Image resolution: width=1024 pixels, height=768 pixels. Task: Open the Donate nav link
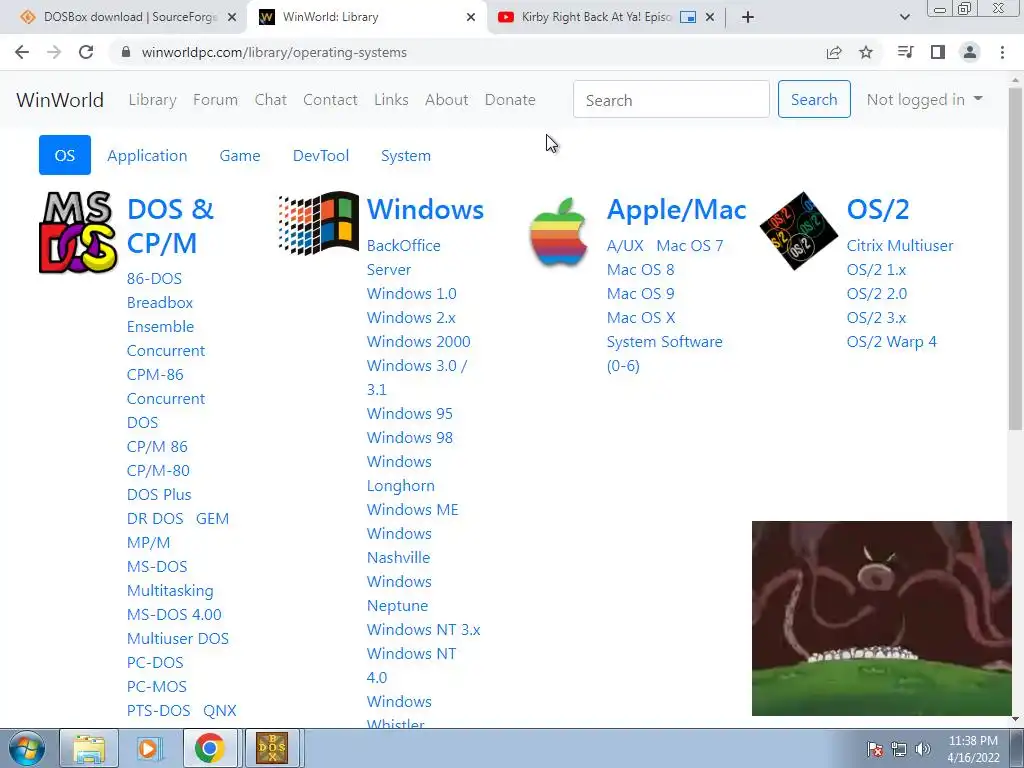point(510,100)
